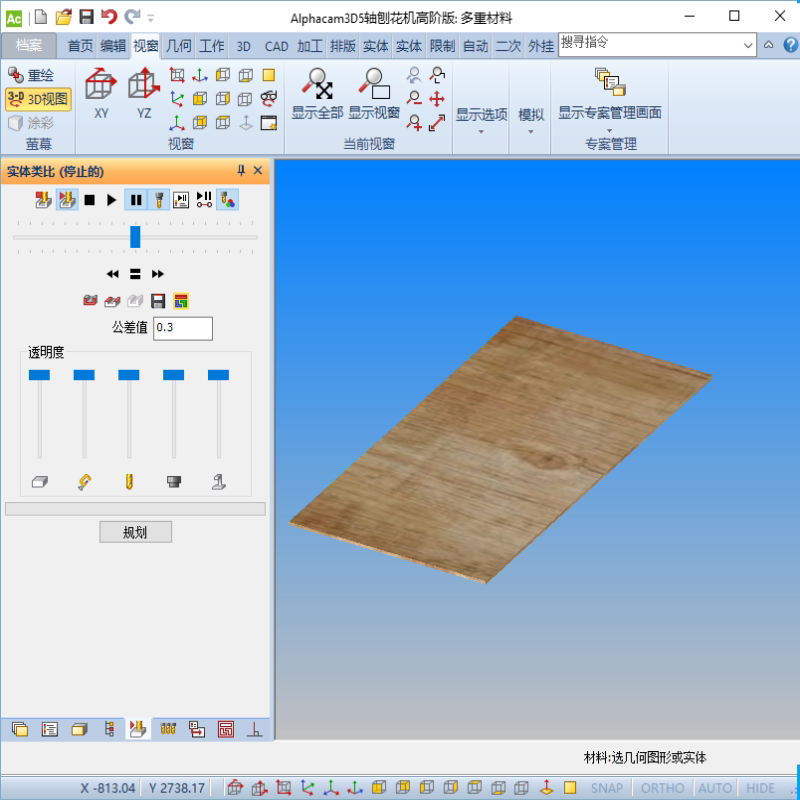Switch to the 排版 ribbon tab
Viewport: 800px width, 800px height.
click(342, 46)
